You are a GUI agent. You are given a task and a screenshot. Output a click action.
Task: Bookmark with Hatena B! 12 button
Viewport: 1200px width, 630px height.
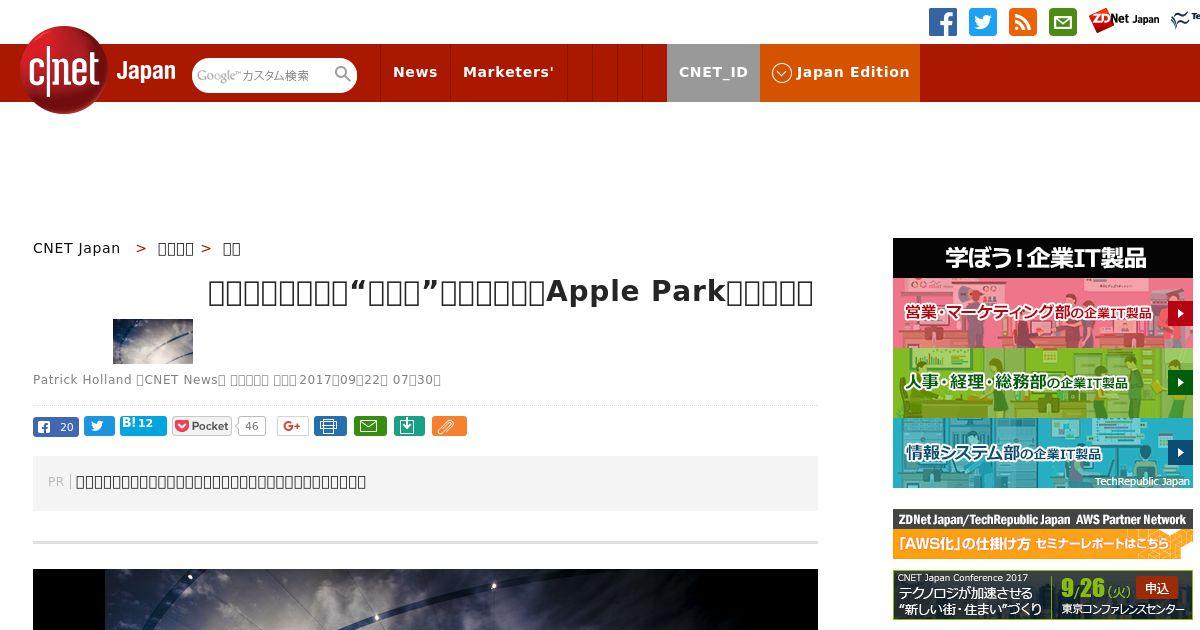(x=143, y=425)
